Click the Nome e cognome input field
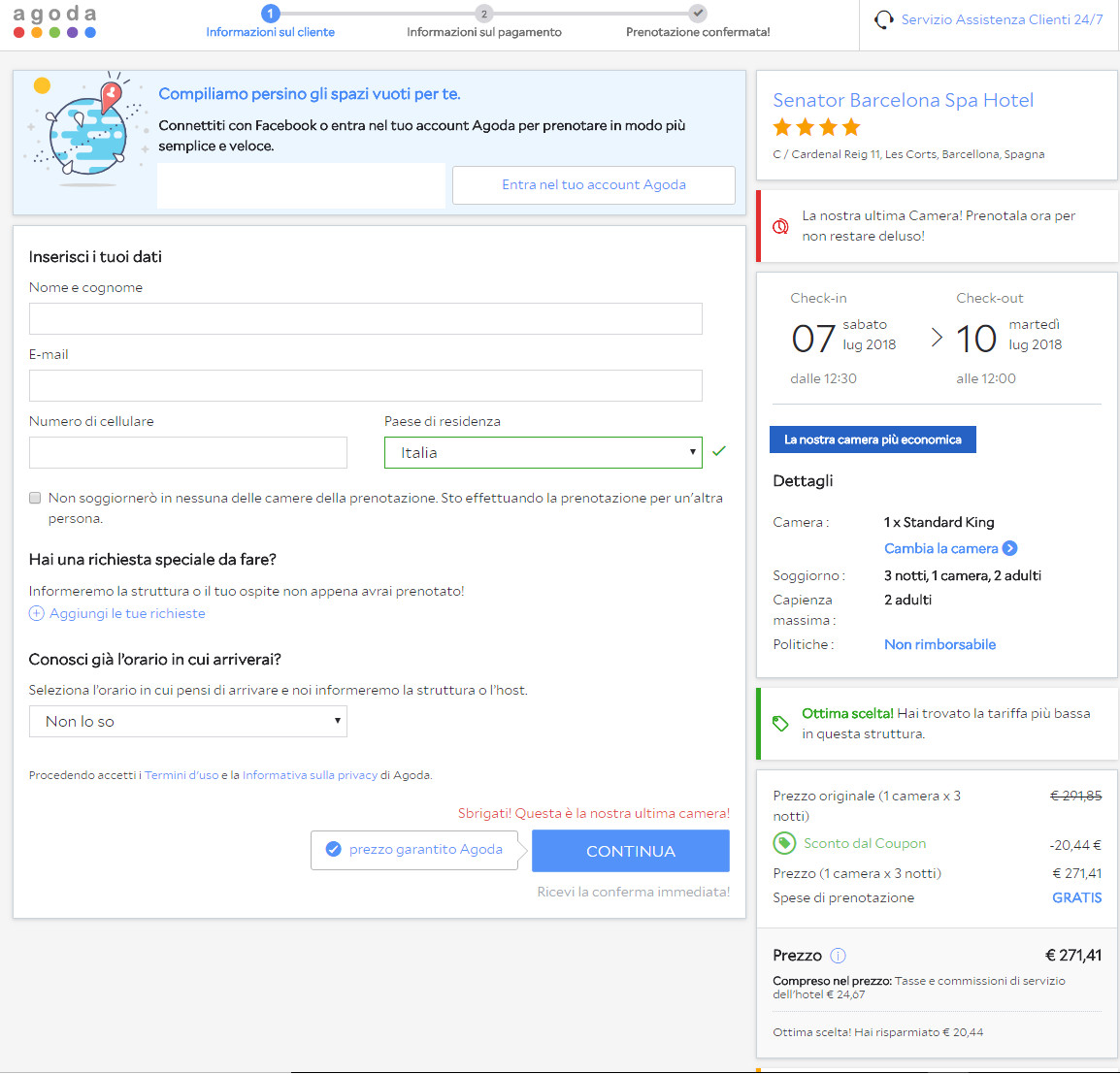Image resolution: width=1120 pixels, height=1074 pixels. (366, 318)
